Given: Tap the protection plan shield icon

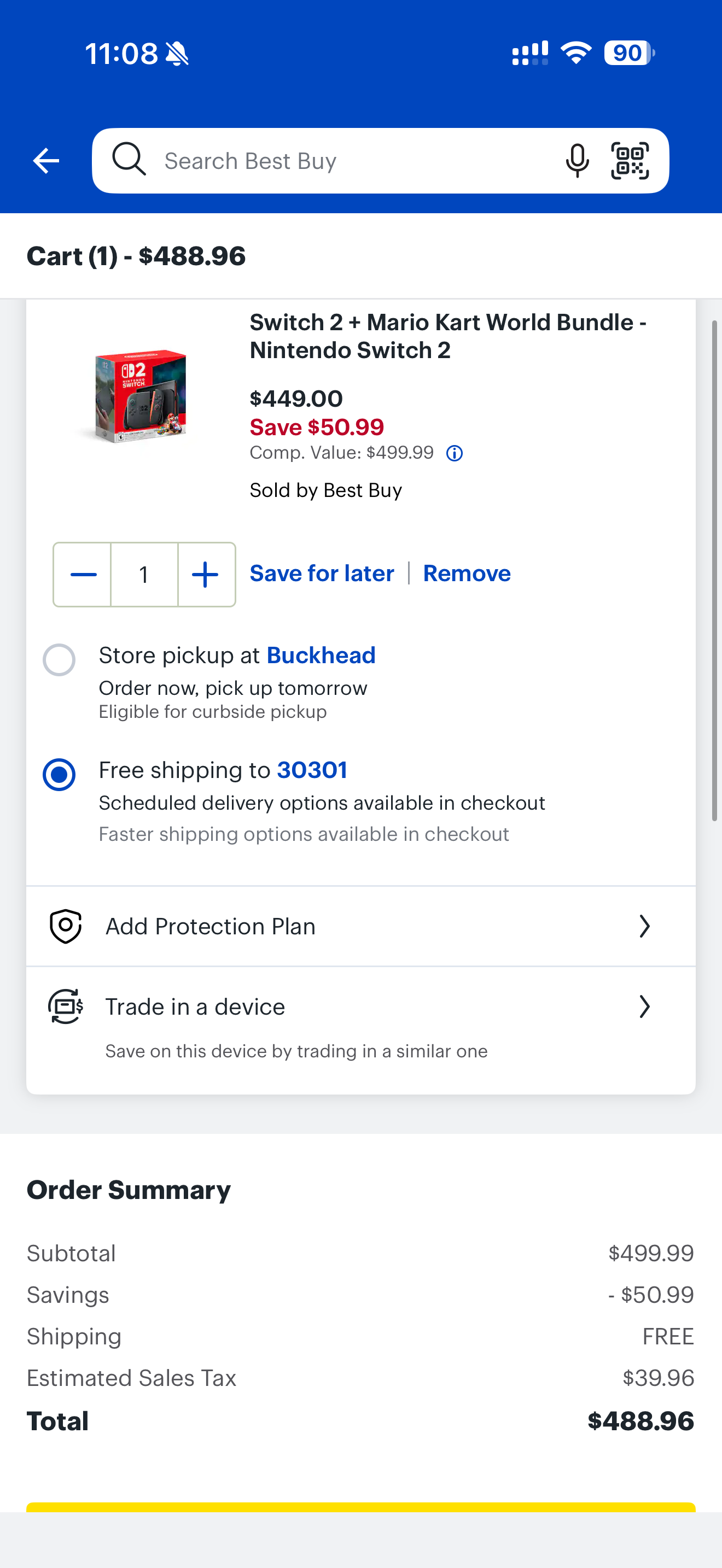Looking at the screenshot, I should [x=65, y=926].
